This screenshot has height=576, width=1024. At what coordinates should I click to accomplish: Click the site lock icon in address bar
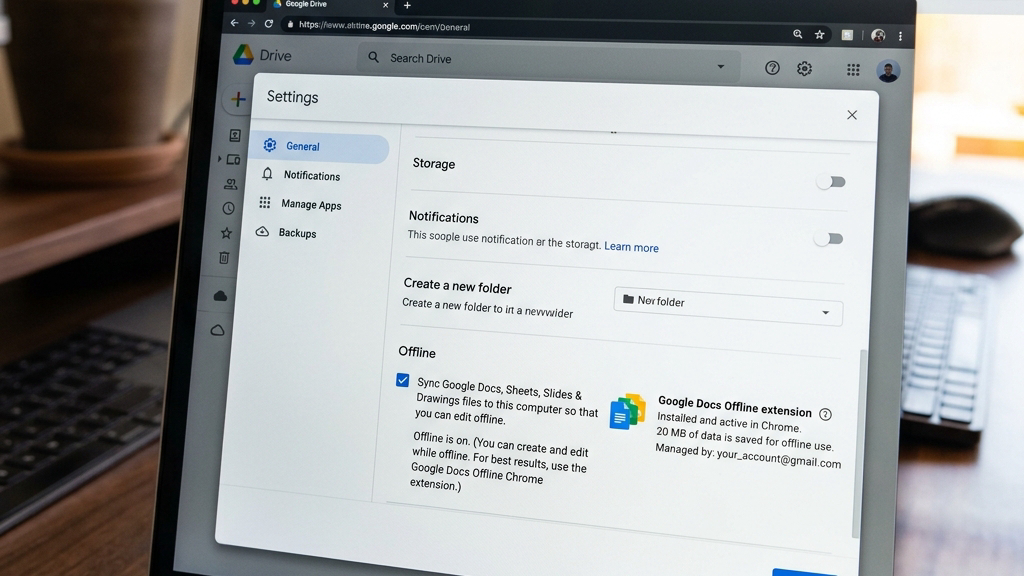coord(290,25)
